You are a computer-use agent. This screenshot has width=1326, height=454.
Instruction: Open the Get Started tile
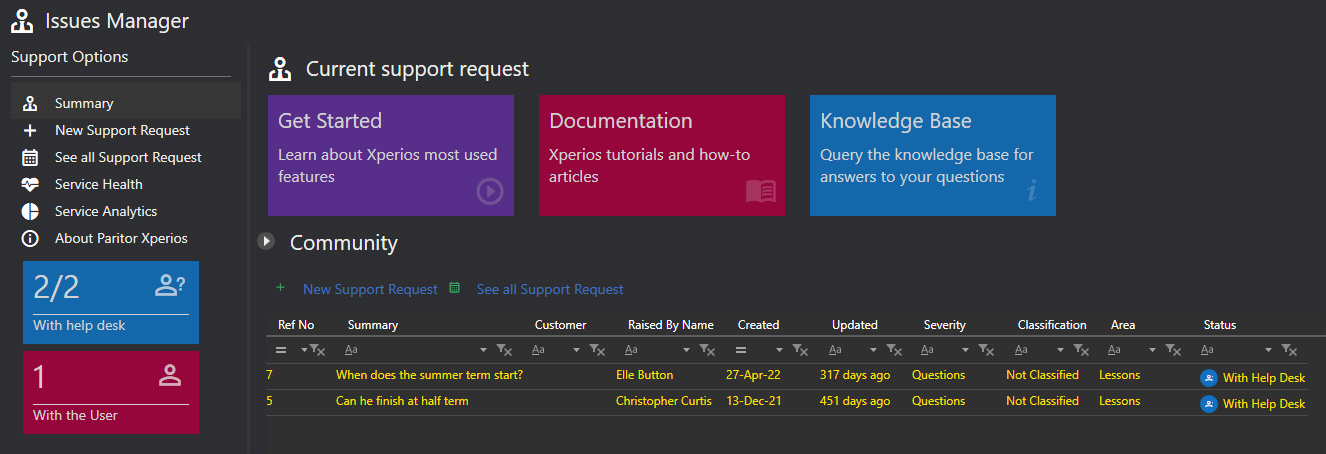[x=391, y=155]
